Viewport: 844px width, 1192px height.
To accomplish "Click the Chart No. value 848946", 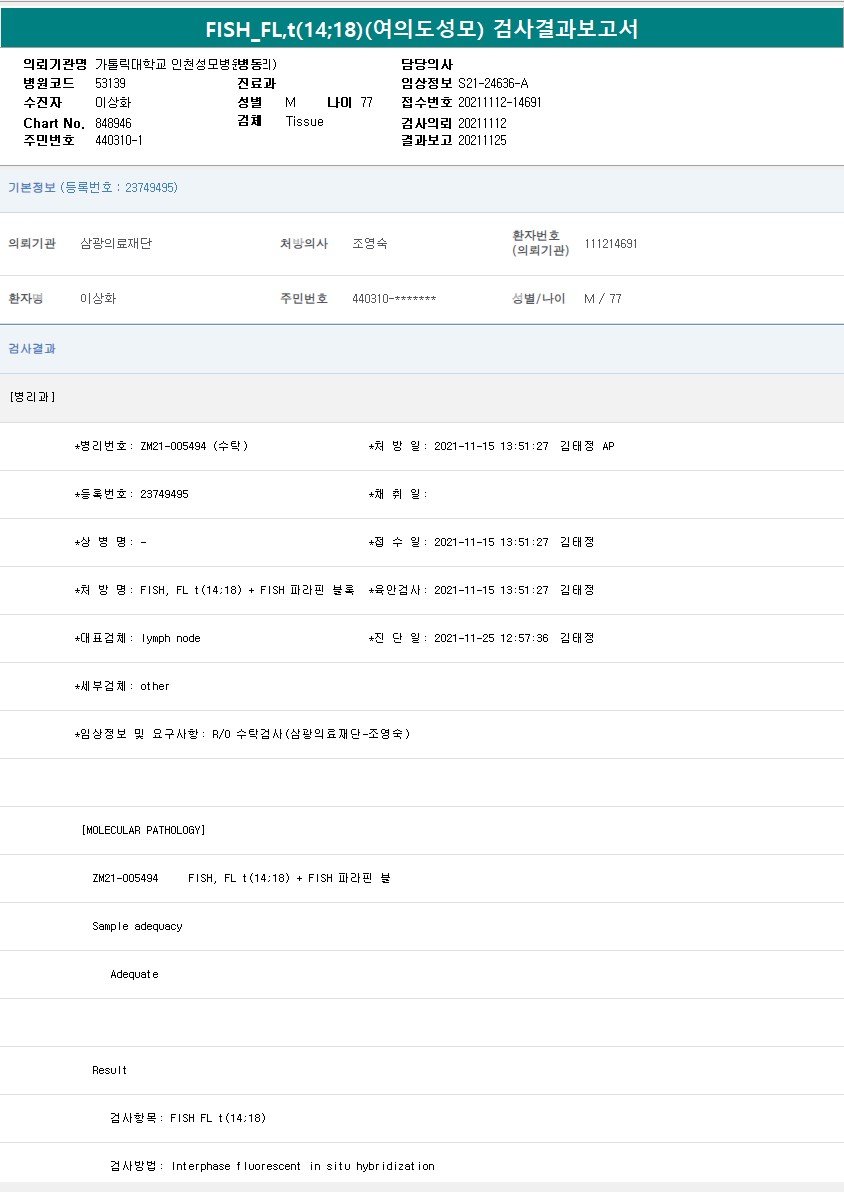I will (x=113, y=122).
